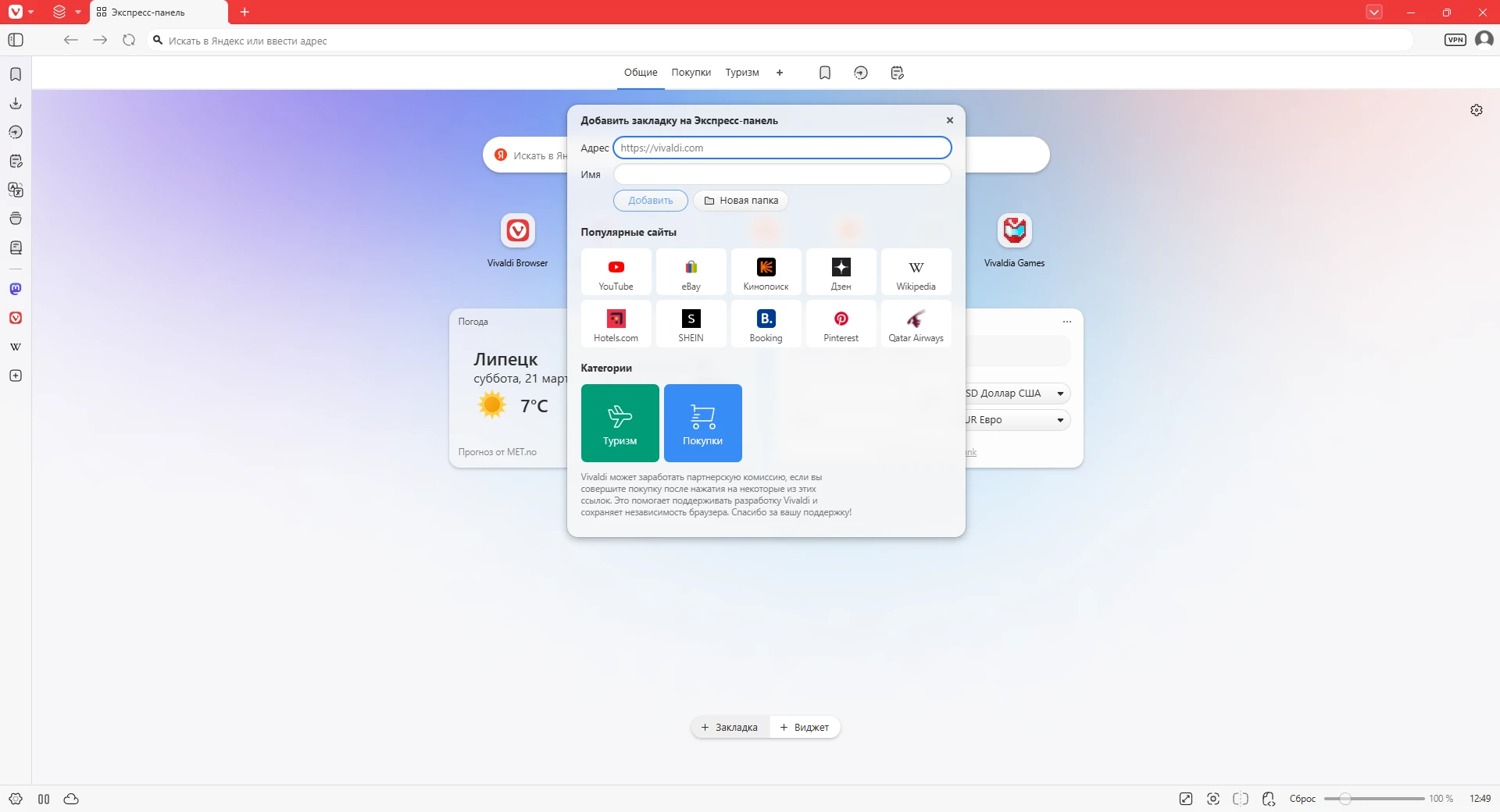Viewport: 1500px width, 812px height.
Task: Click the page zoom slider
Action: (1373, 799)
